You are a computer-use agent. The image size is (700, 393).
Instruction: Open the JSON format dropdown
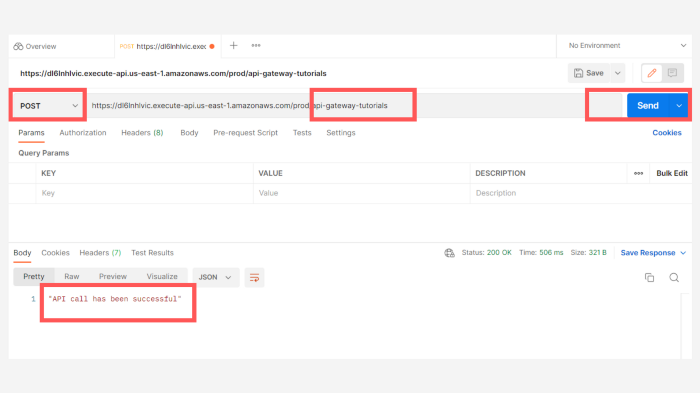tap(216, 277)
